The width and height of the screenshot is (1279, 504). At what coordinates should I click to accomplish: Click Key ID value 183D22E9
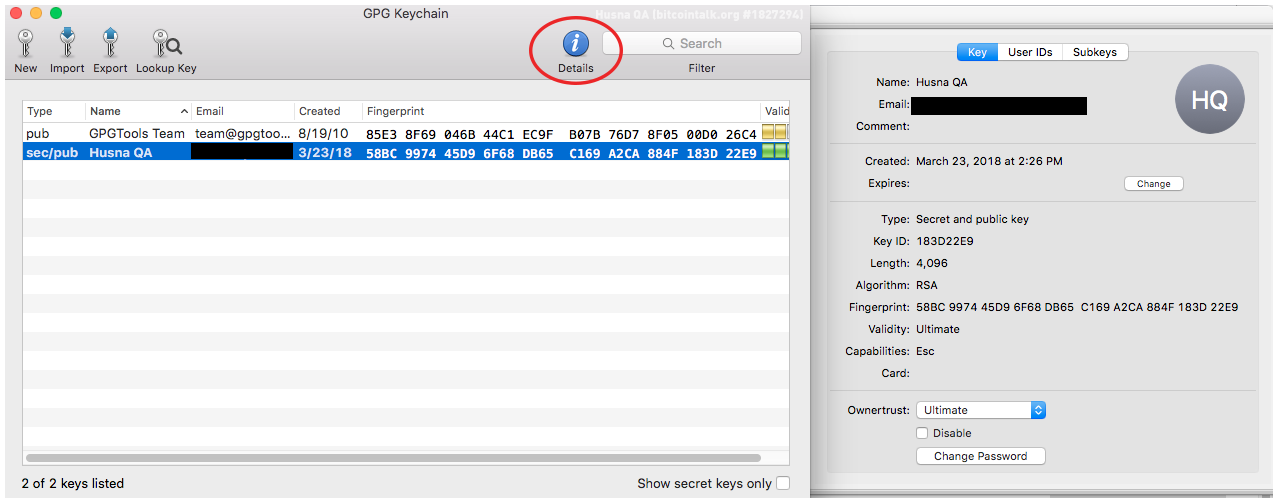tap(946, 241)
